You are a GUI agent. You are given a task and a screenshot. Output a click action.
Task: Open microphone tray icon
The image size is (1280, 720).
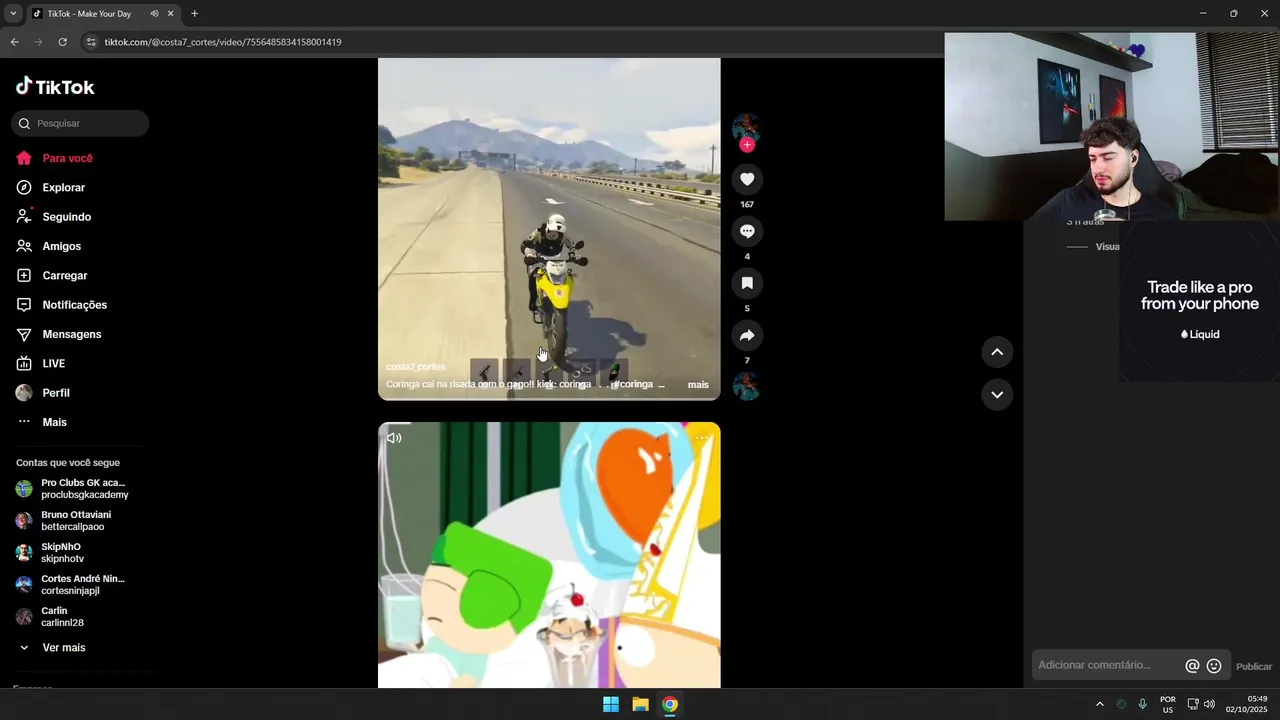coord(1142,704)
